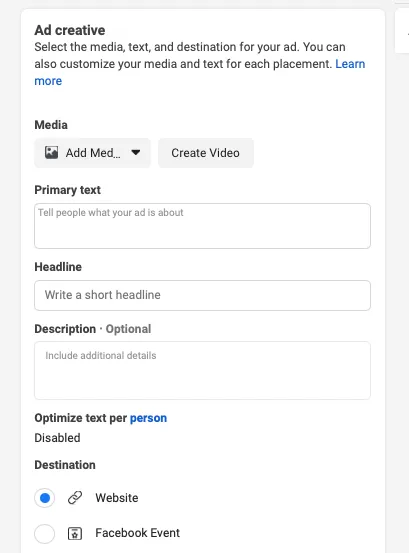The width and height of the screenshot is (409, 553).
Task: Click the image icon on Add Media
Action: [51, 153]
